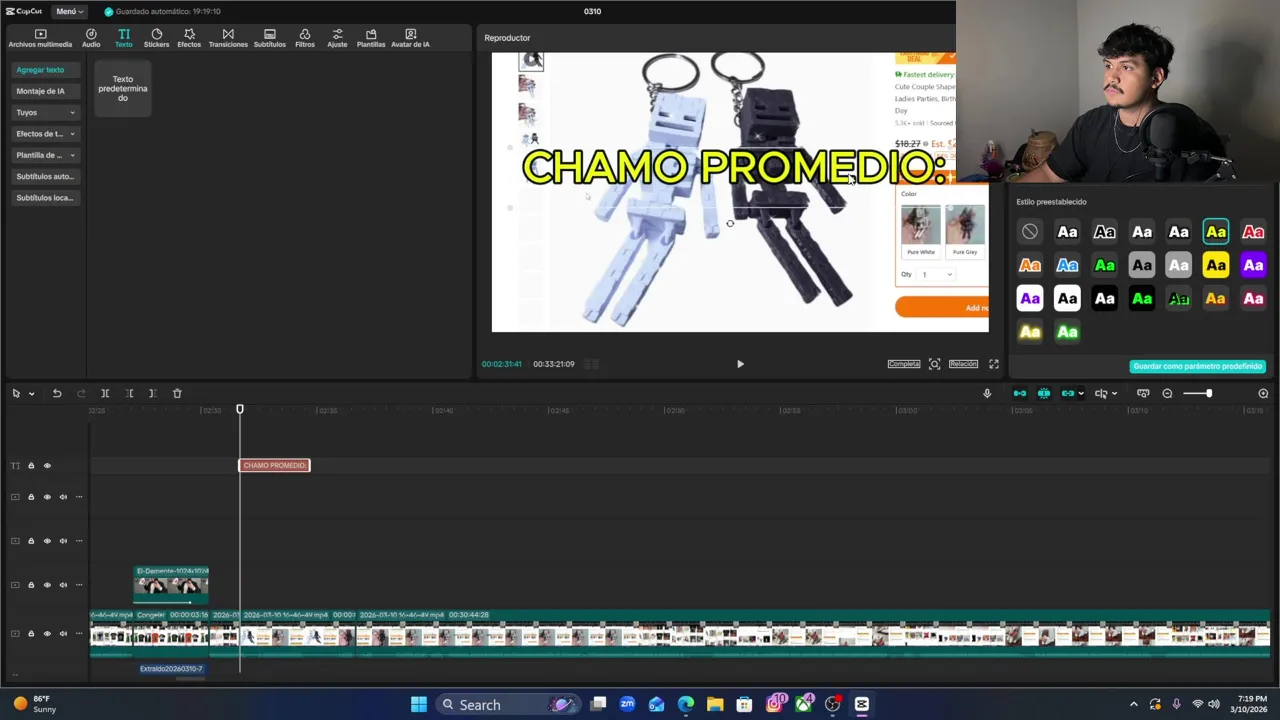
Task: Open the linkage options dropdown arrow
Action: coord(1080,393)
